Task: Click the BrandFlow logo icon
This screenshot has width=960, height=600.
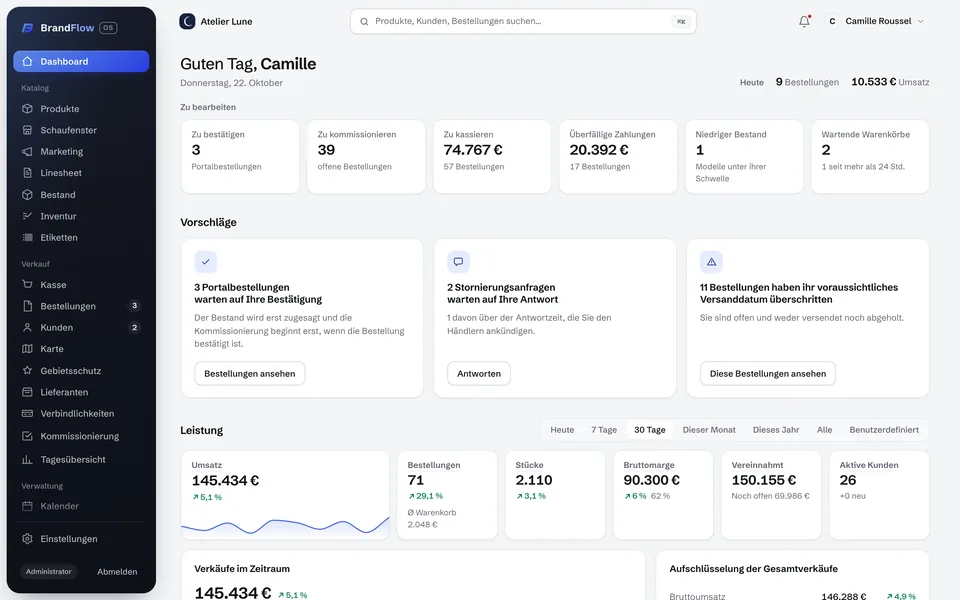Action: click(x=27, y=28)
